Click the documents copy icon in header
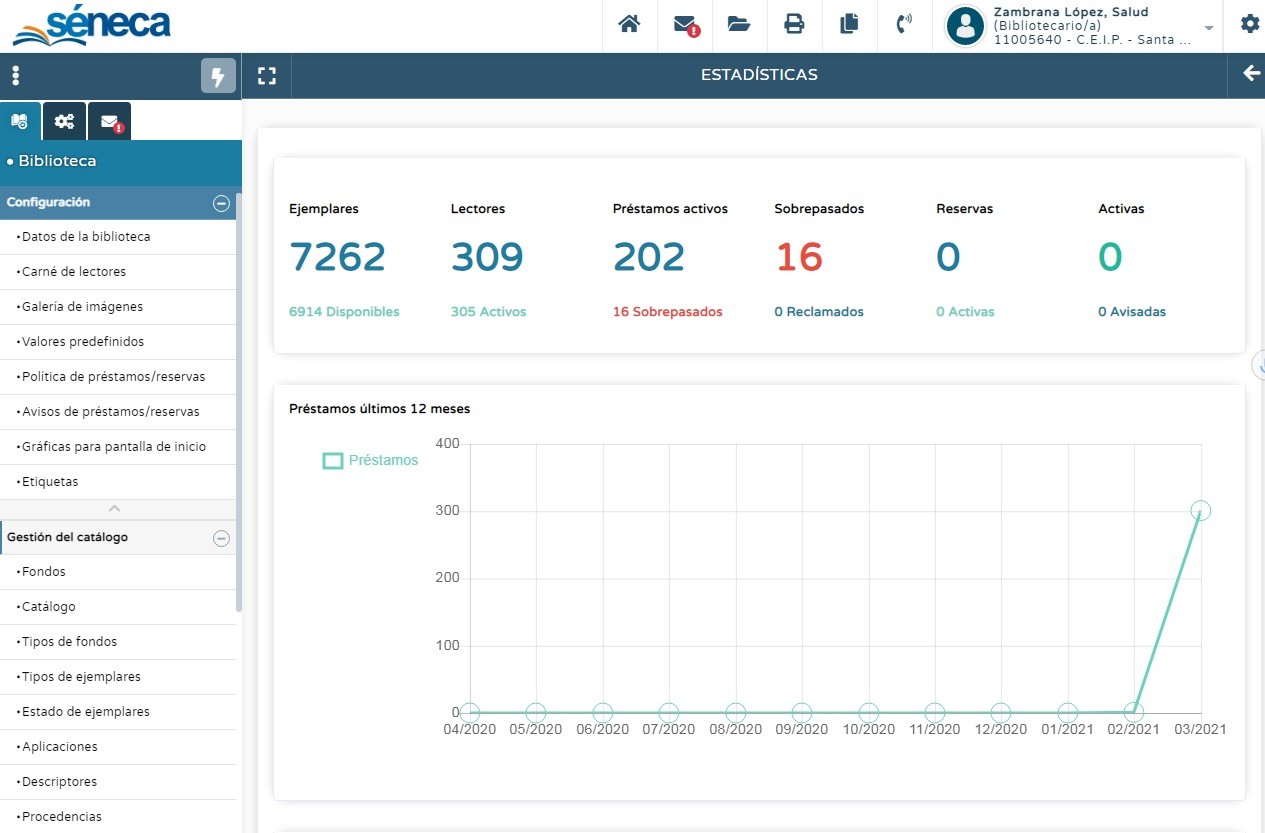Screen dimensions: 1265x833 coord(849,25)
